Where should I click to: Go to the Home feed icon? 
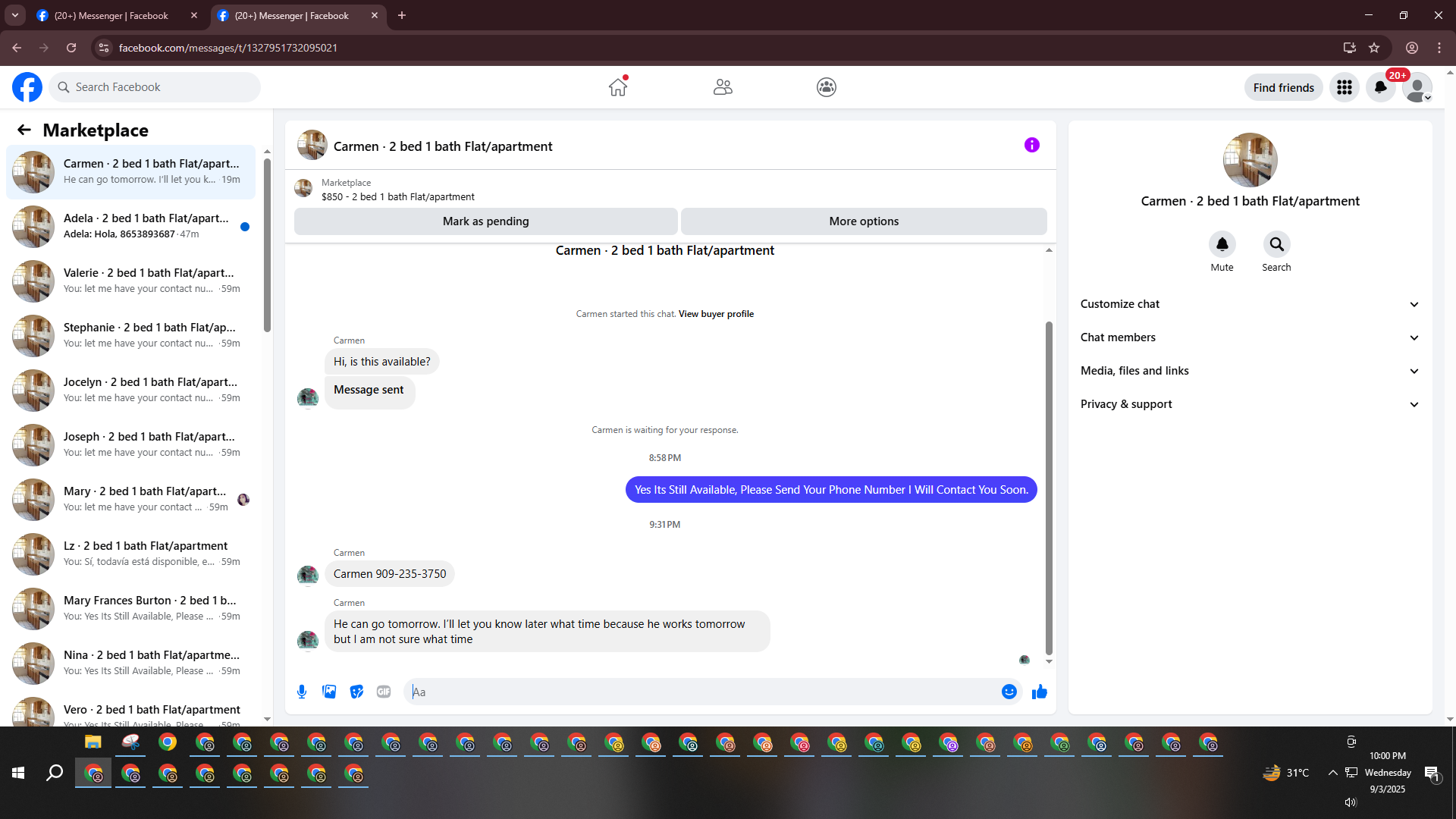[618, 87]
